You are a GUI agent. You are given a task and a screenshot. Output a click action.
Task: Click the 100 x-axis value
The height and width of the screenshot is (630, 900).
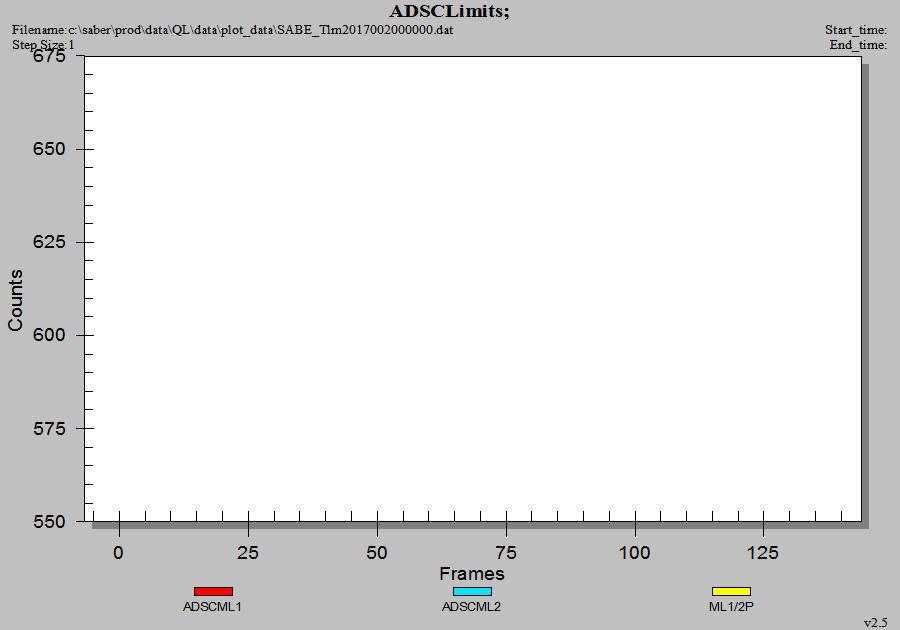634,553
